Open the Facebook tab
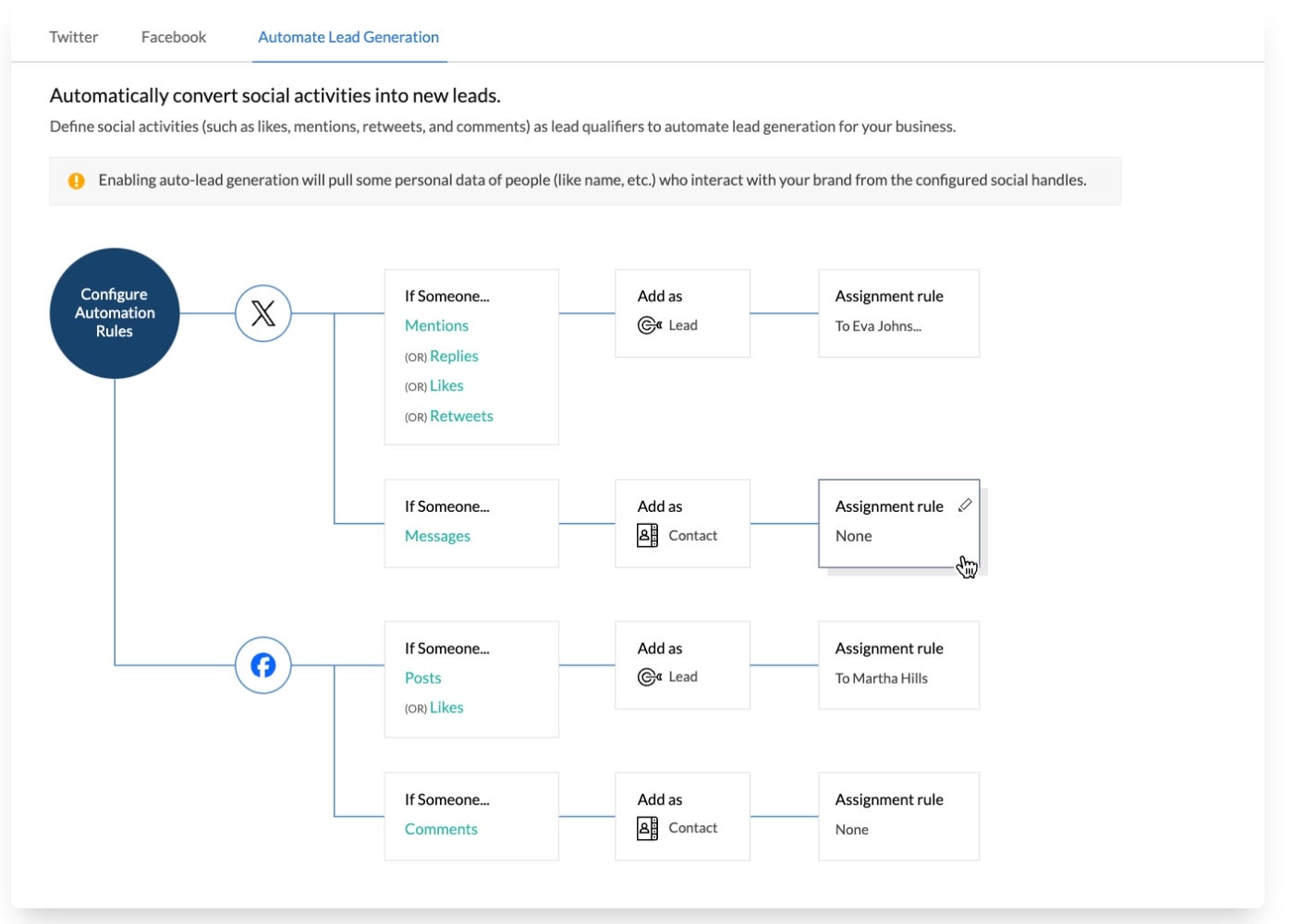The height and width of the screenshot is (924, 1294). (x=174, y=37)
